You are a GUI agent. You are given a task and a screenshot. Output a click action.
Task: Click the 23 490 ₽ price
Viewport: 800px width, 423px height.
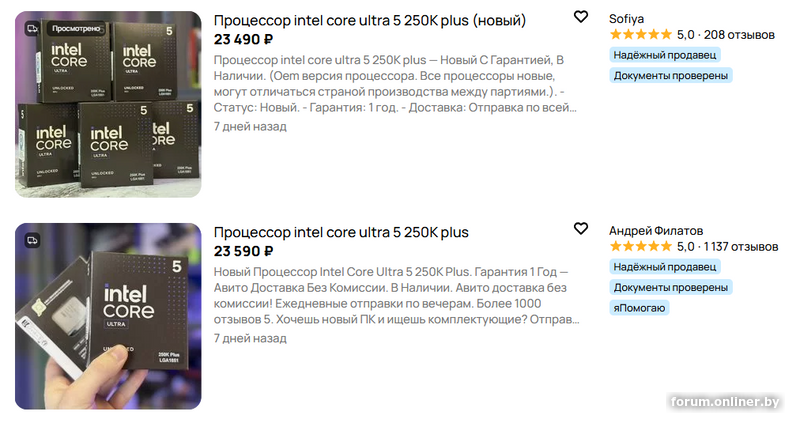(x=243, y=40)
